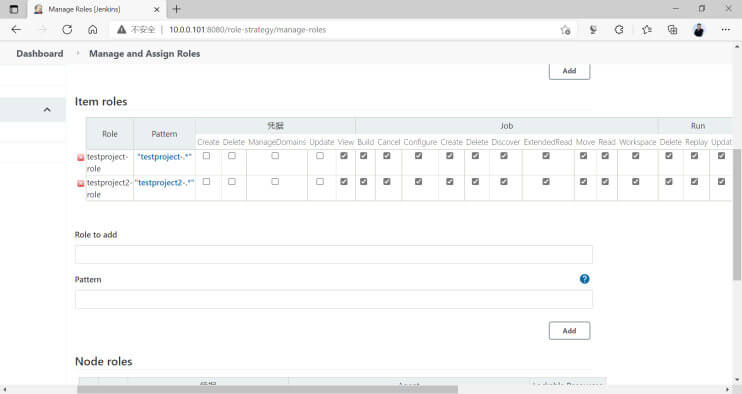Open the "testproject2-.*" pattern link

tap(164, 183)
